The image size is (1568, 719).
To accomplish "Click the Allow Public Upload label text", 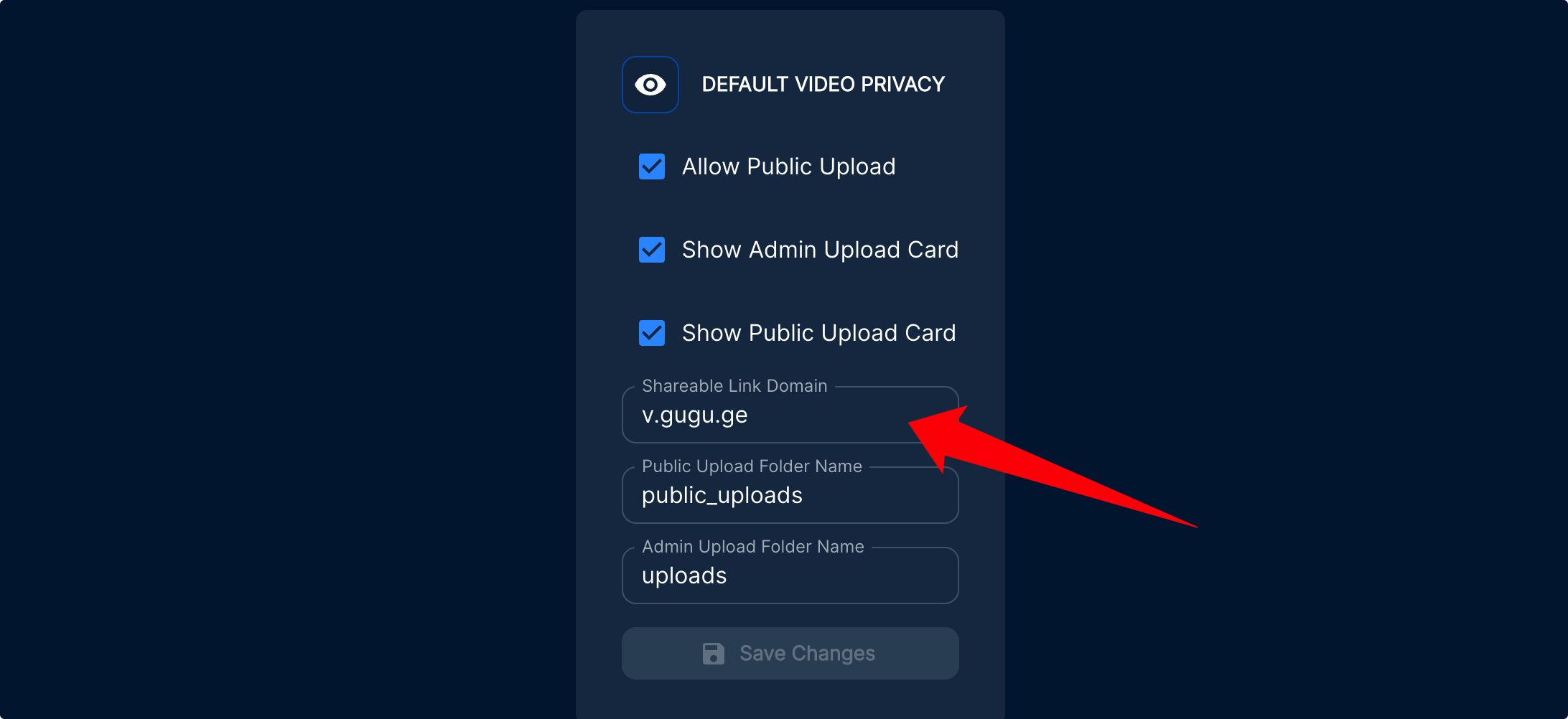I will (788, 166).
